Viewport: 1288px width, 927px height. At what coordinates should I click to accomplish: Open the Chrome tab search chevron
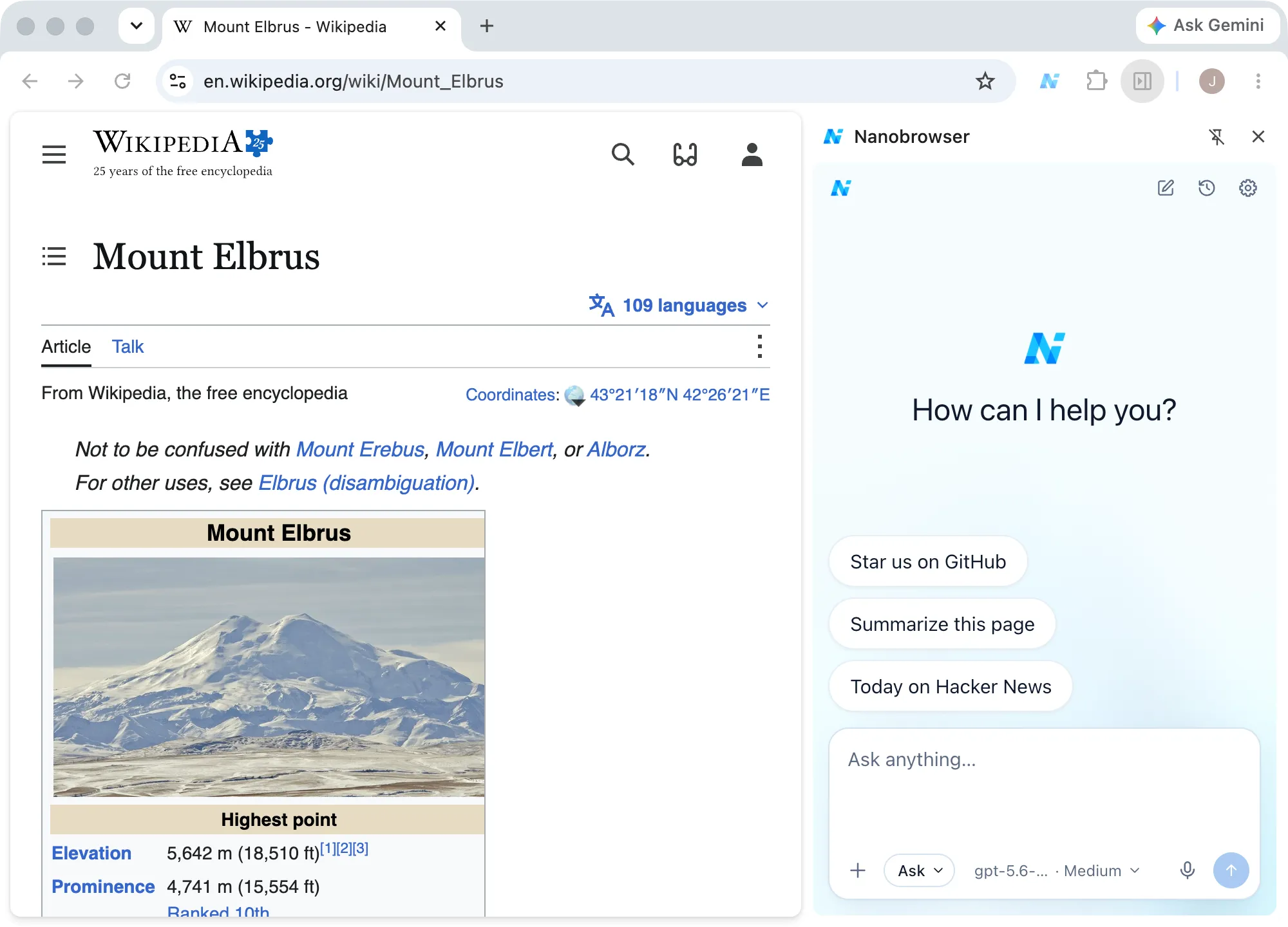pyautogui.click(x=137, y=26)
